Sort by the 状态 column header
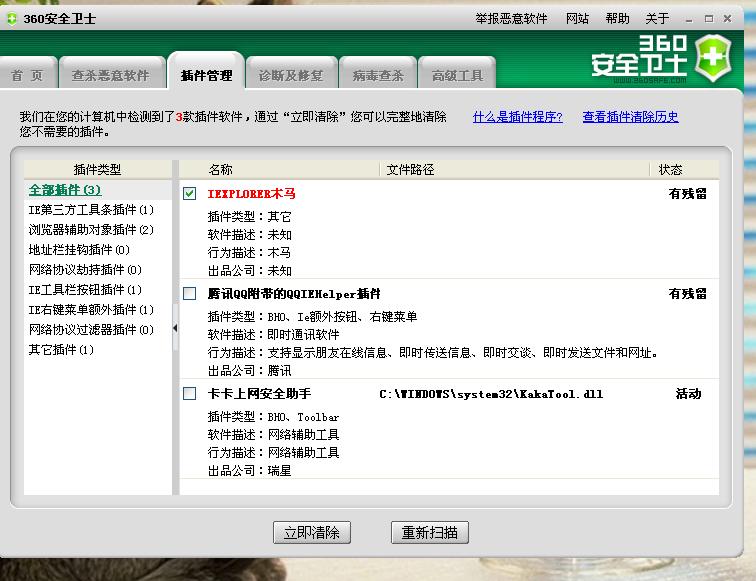 [x=684, y=169]
